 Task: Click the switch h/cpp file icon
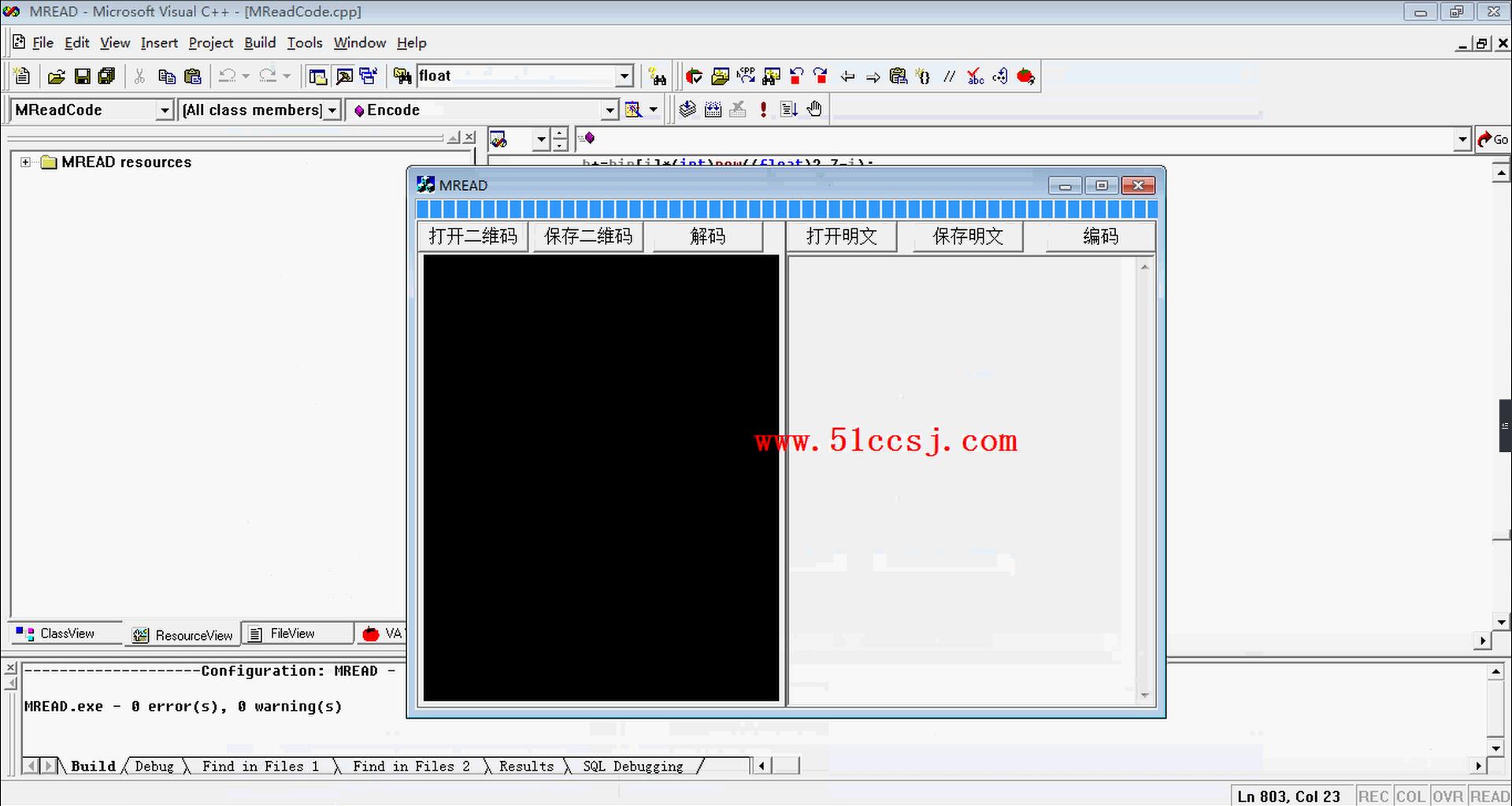(x=746, y=76)
